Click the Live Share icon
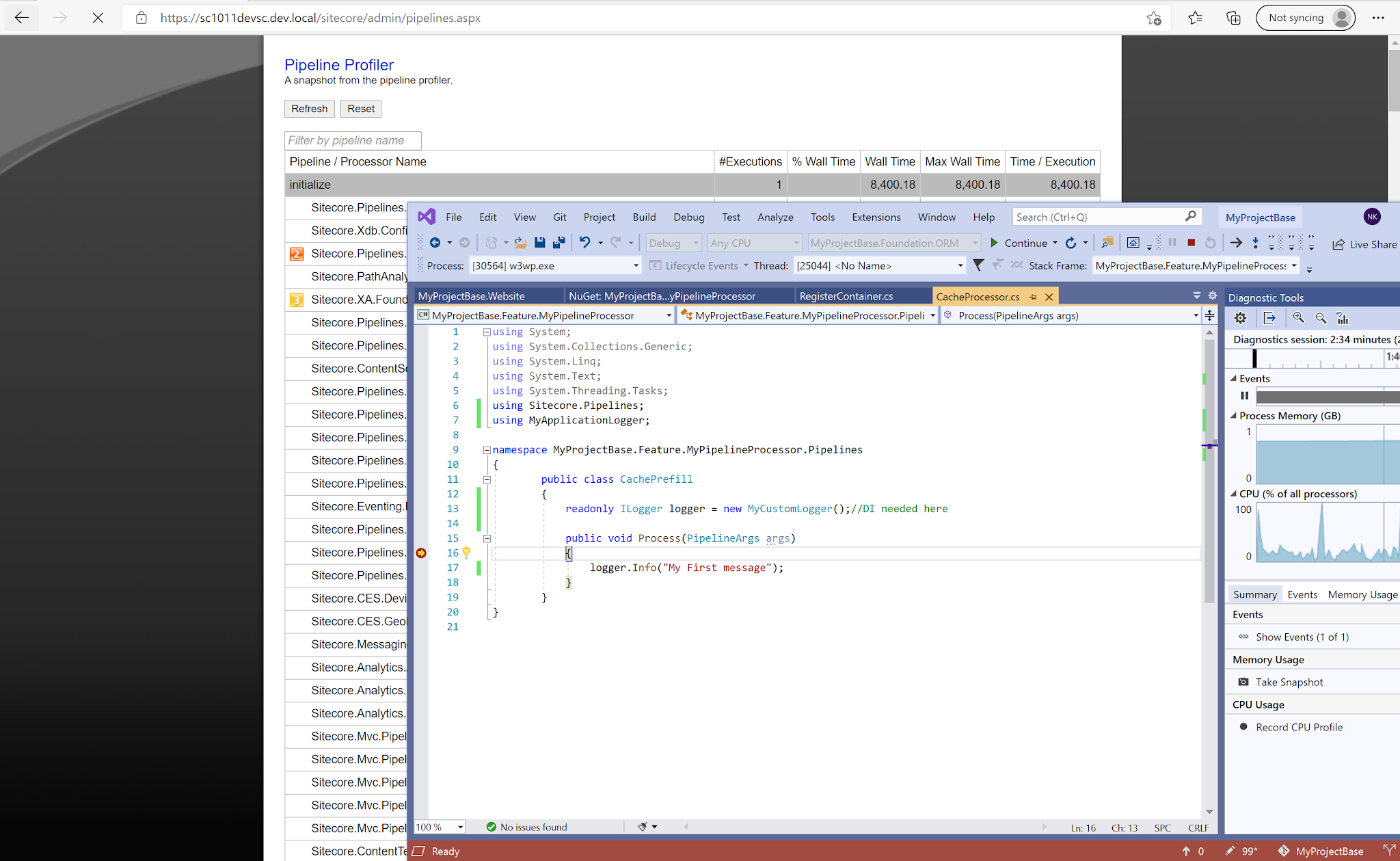The height and width of the screenshot is (861, 1400). pos(1338,244)
